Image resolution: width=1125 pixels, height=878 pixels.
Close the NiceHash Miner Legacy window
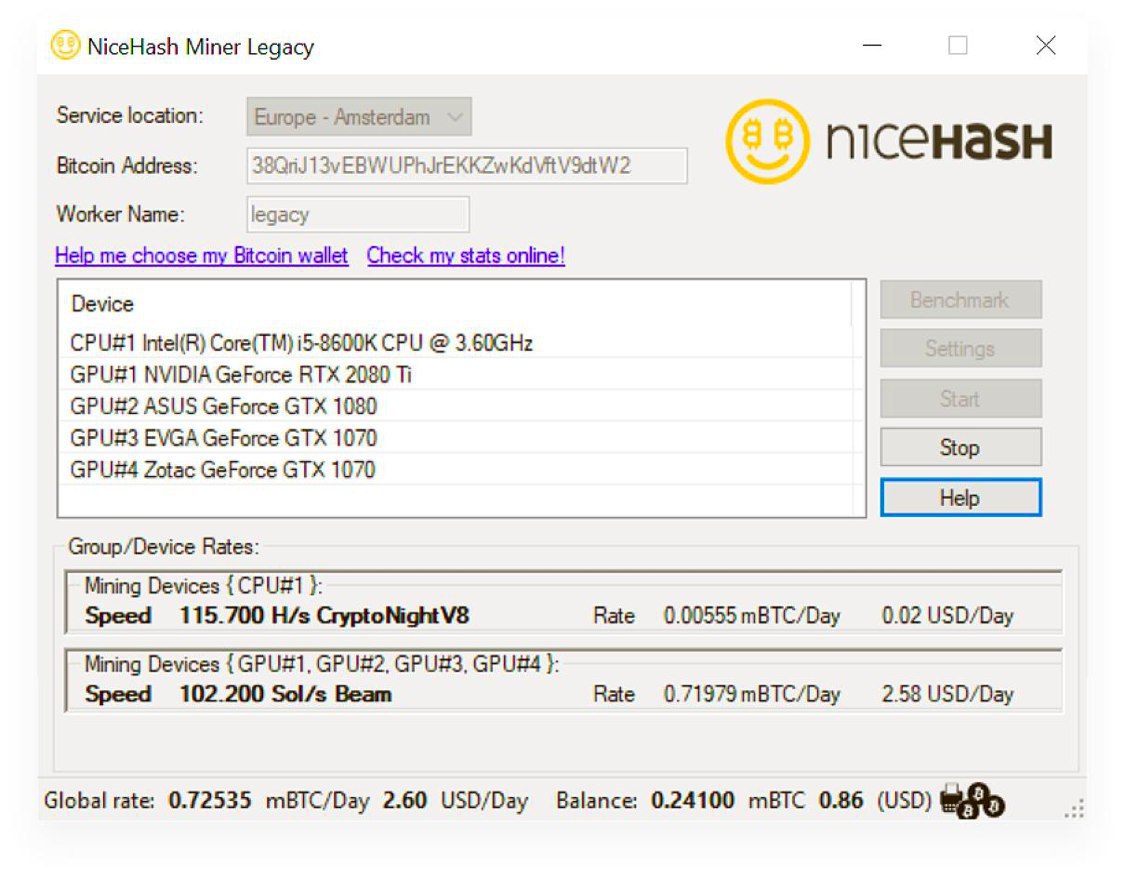(1046, 45)
